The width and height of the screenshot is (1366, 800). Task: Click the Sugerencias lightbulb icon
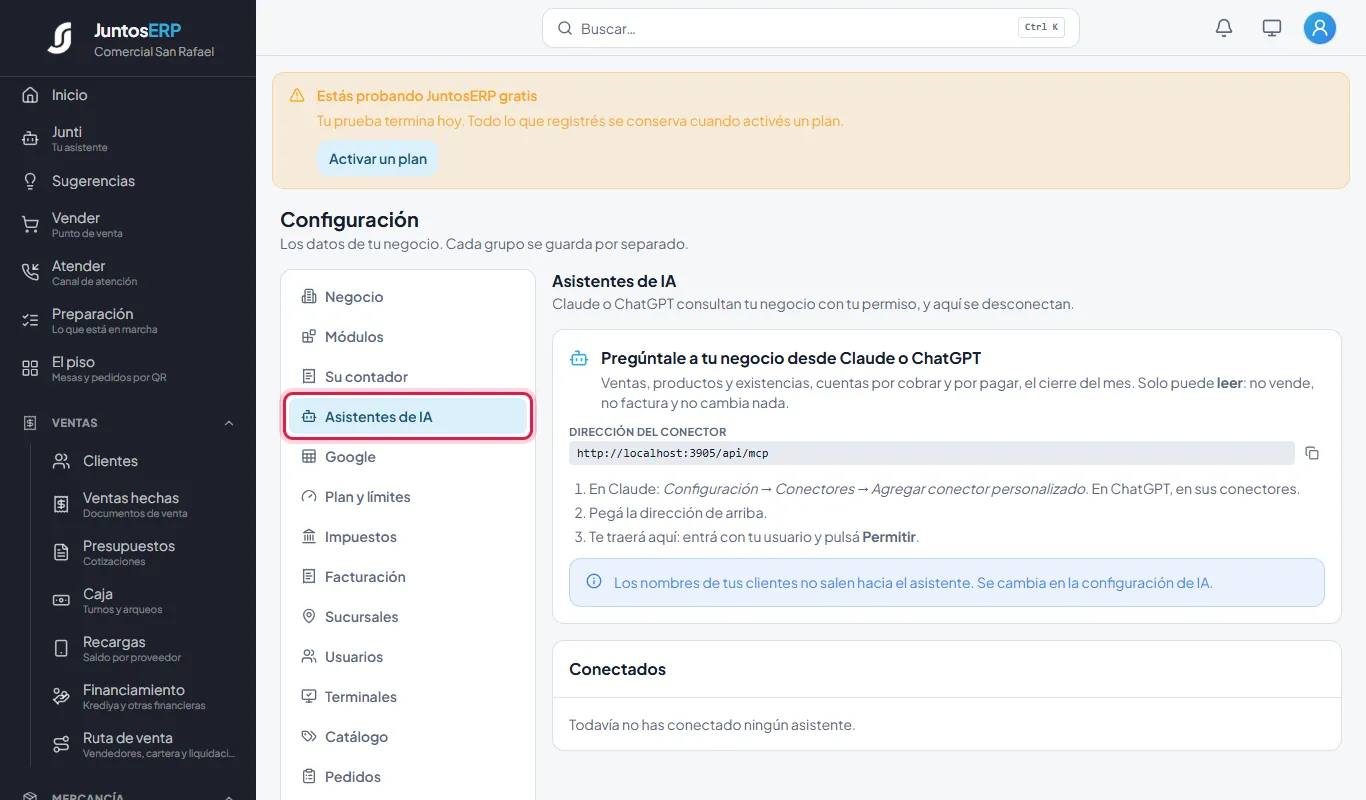(x=30, y=181)
